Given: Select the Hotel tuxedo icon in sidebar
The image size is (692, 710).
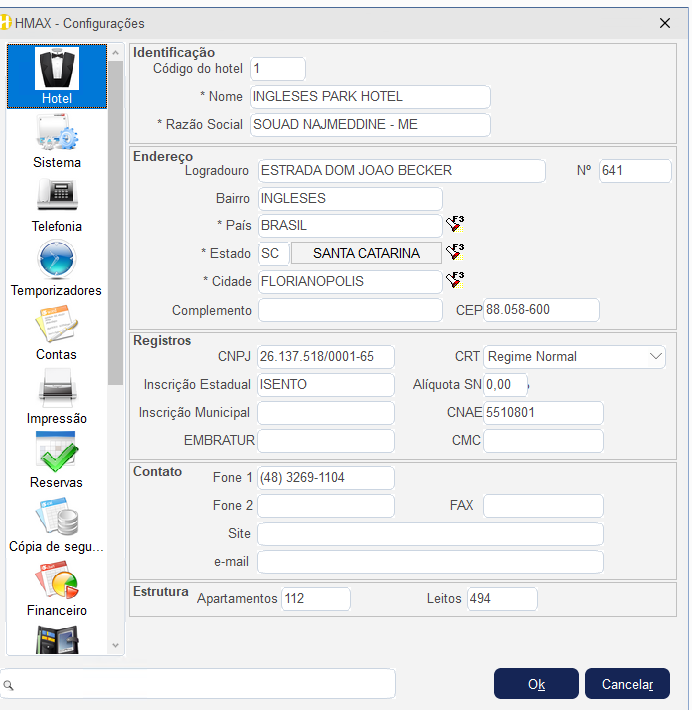Looking at the screenshot, I should point(57,69).
